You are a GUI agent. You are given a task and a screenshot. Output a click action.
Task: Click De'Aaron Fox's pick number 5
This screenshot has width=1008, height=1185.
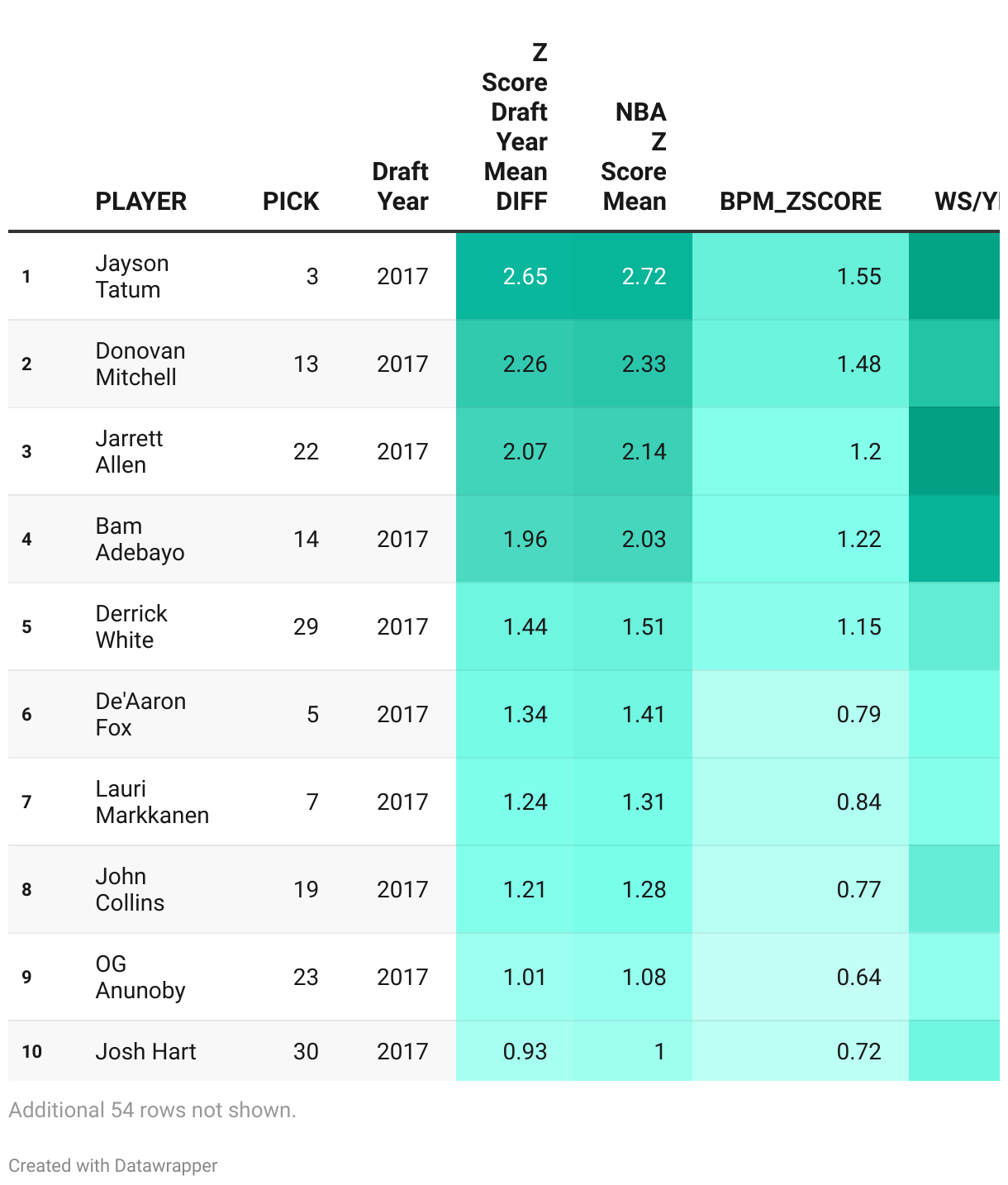pos(312,714)
